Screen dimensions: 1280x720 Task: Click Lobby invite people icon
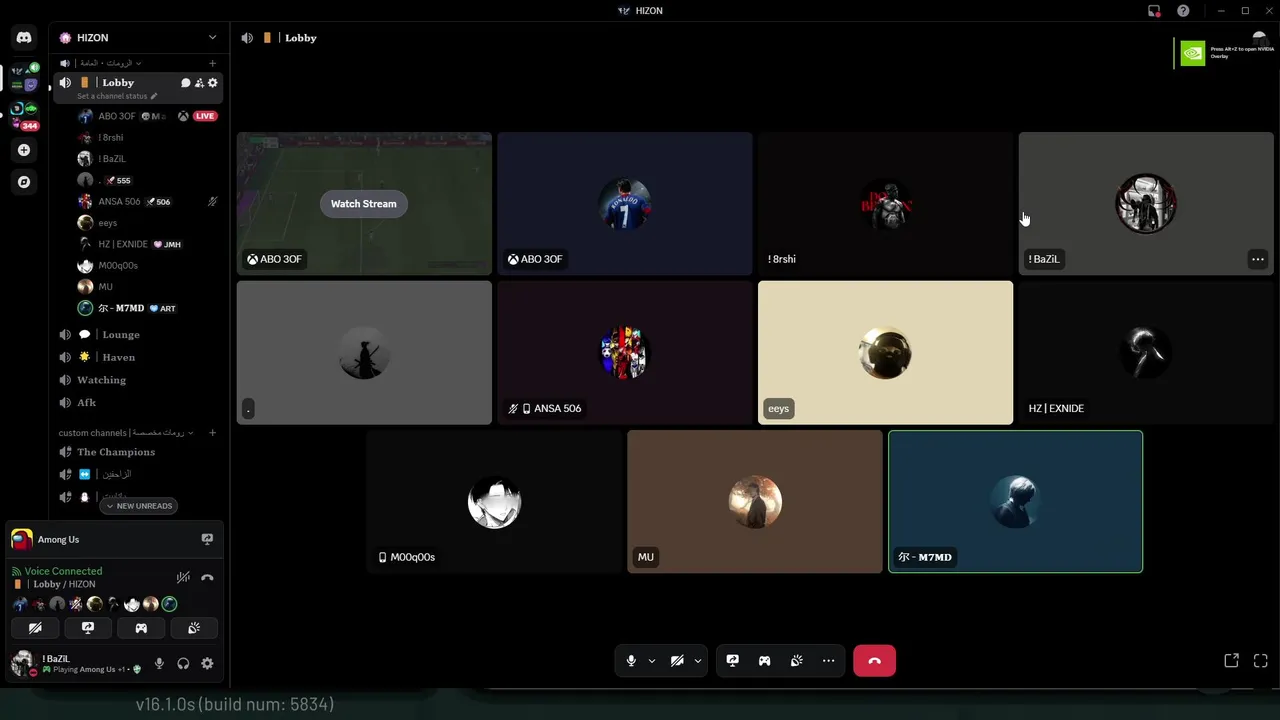tap(199, 83)
